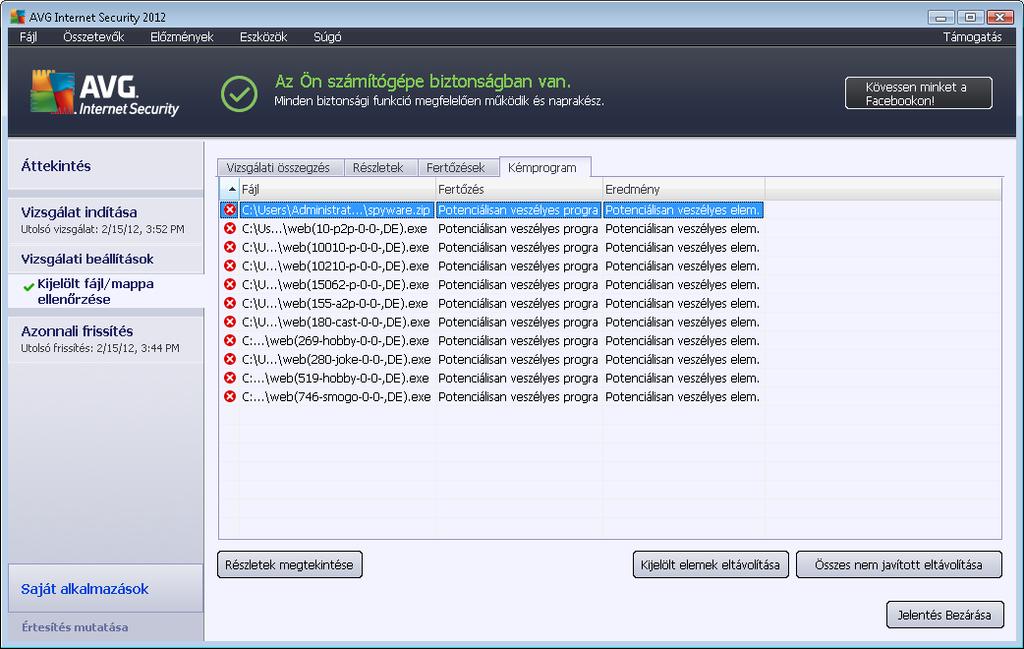Open the Fájl menu
The image size is (1024, 649).
click(28, 37)
